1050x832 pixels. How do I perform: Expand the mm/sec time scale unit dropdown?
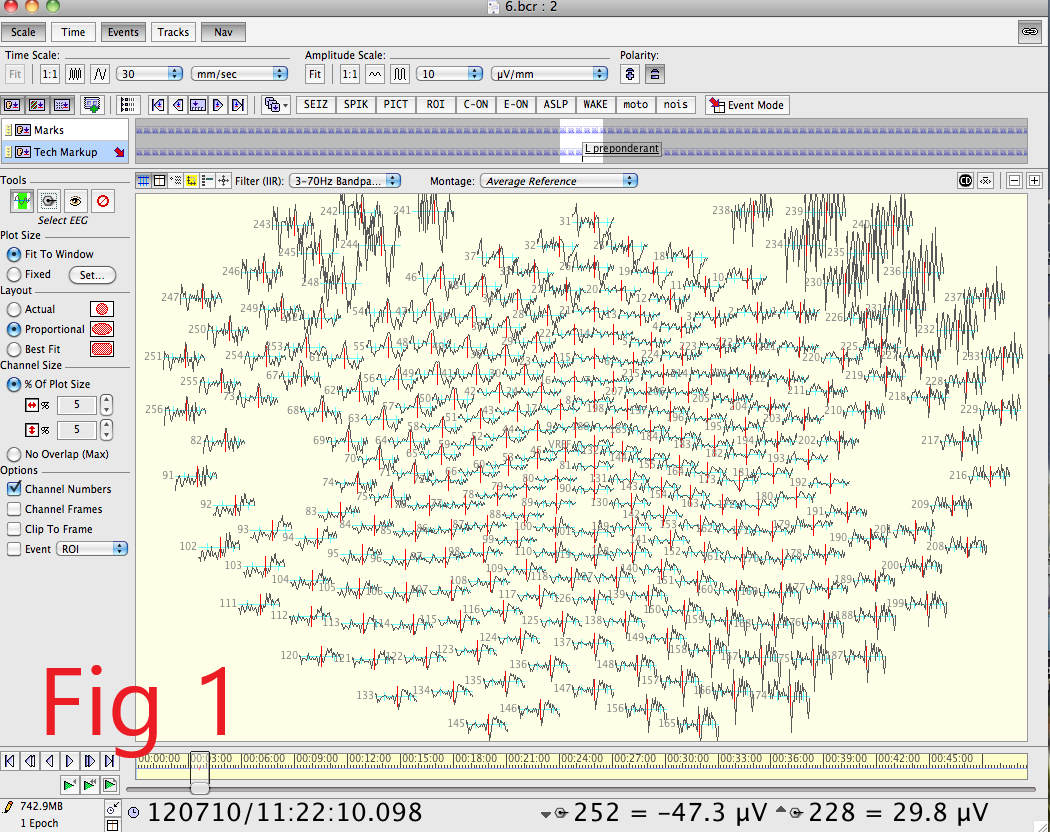tap(240, 74)
